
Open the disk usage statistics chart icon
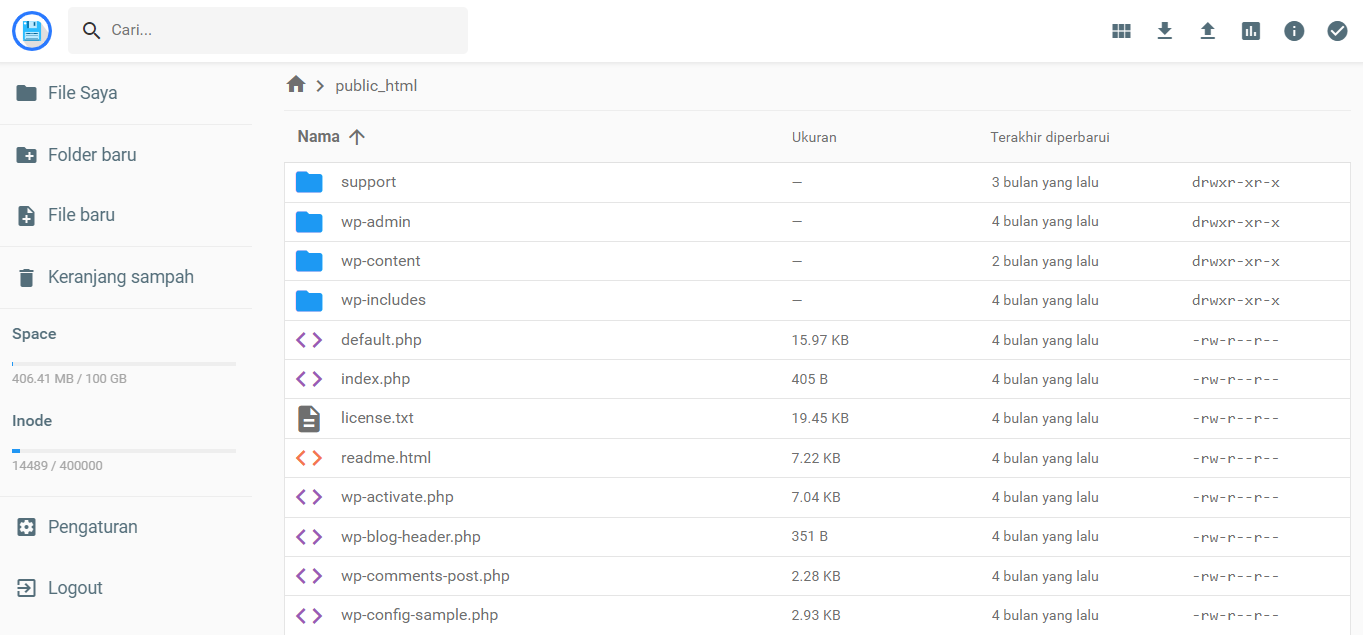point(1250,30)
